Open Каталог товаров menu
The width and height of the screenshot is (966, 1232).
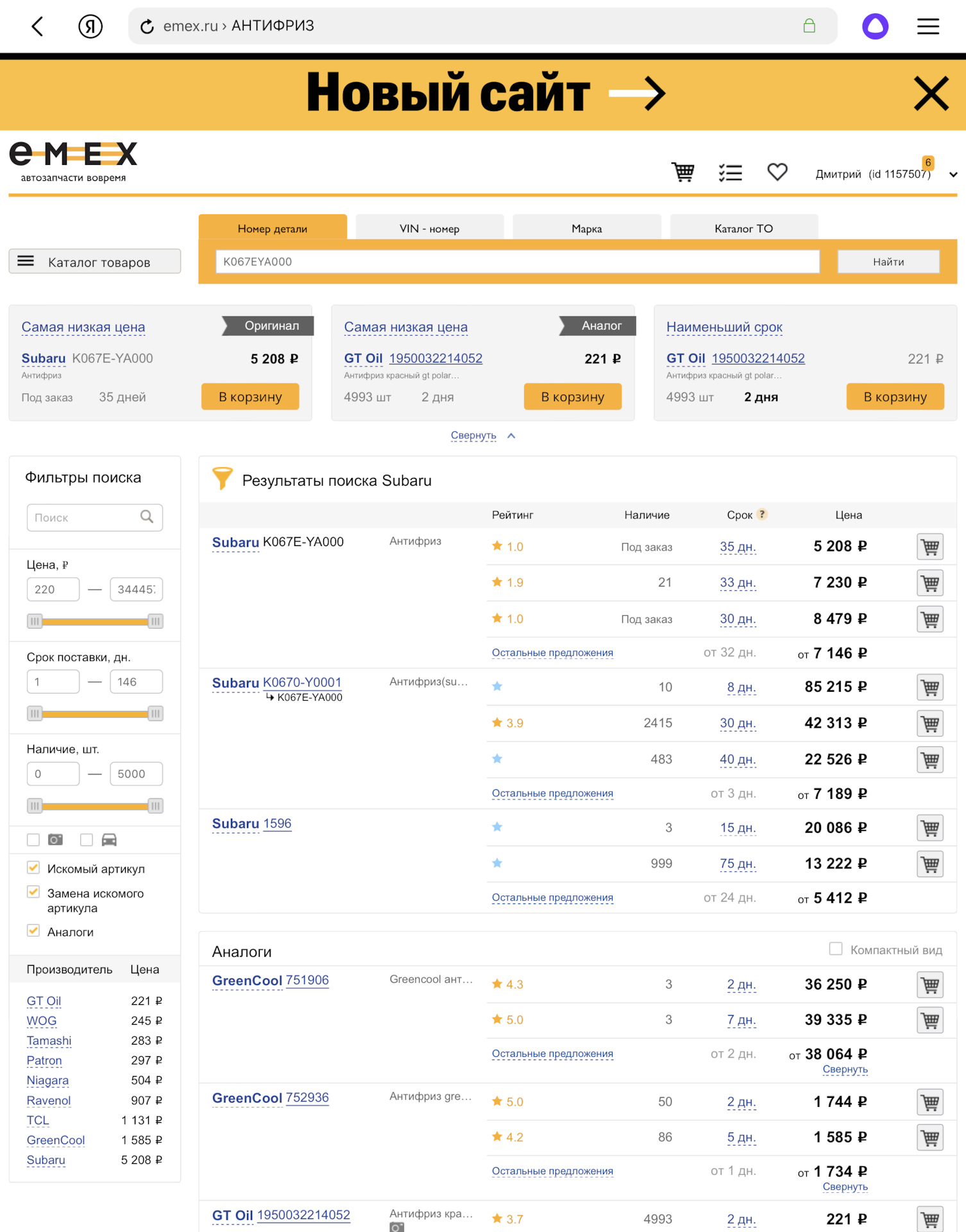tap(95, 262)
